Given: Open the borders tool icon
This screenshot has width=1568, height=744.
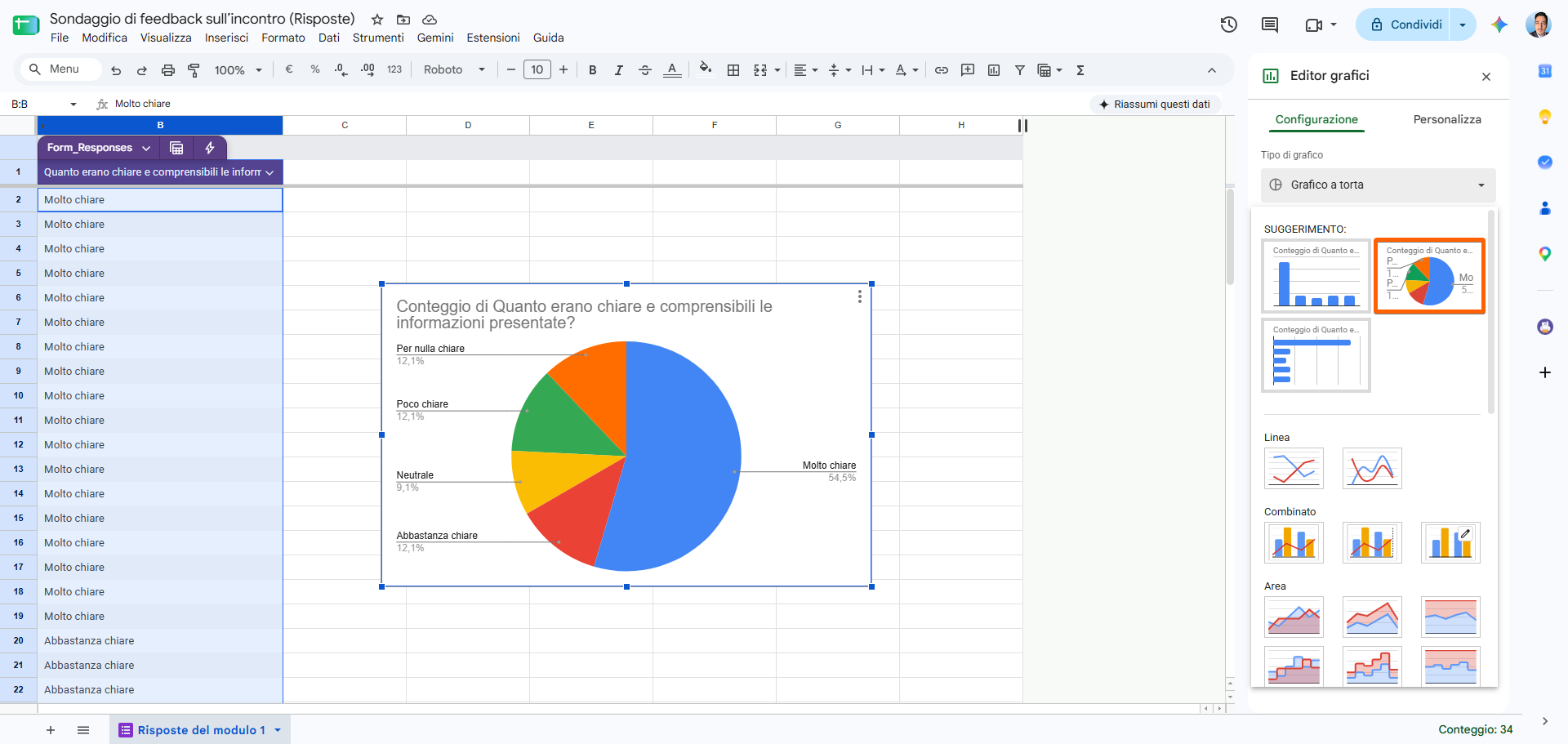Looking at the screenshot, I should [x=733, y=70].
